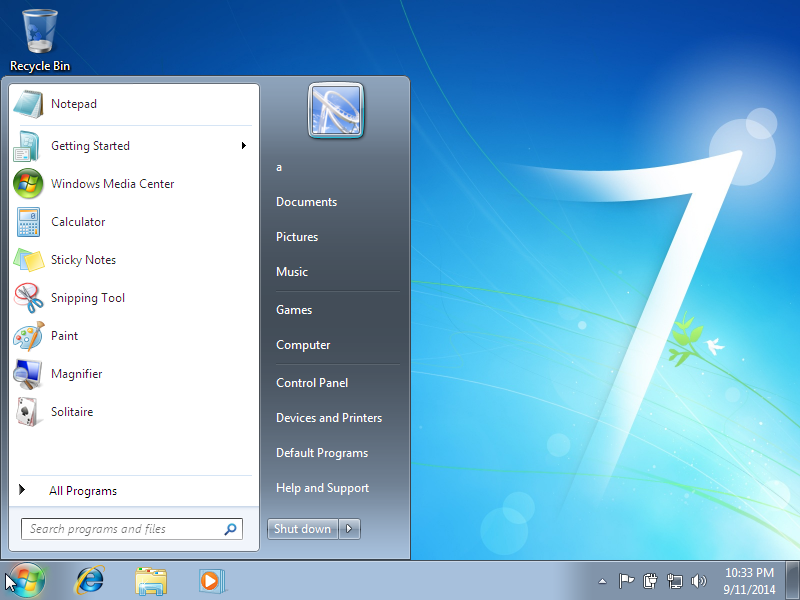Click the Sticky Notes label
This screenshot has width=800, height=600.
click(83, 260)
